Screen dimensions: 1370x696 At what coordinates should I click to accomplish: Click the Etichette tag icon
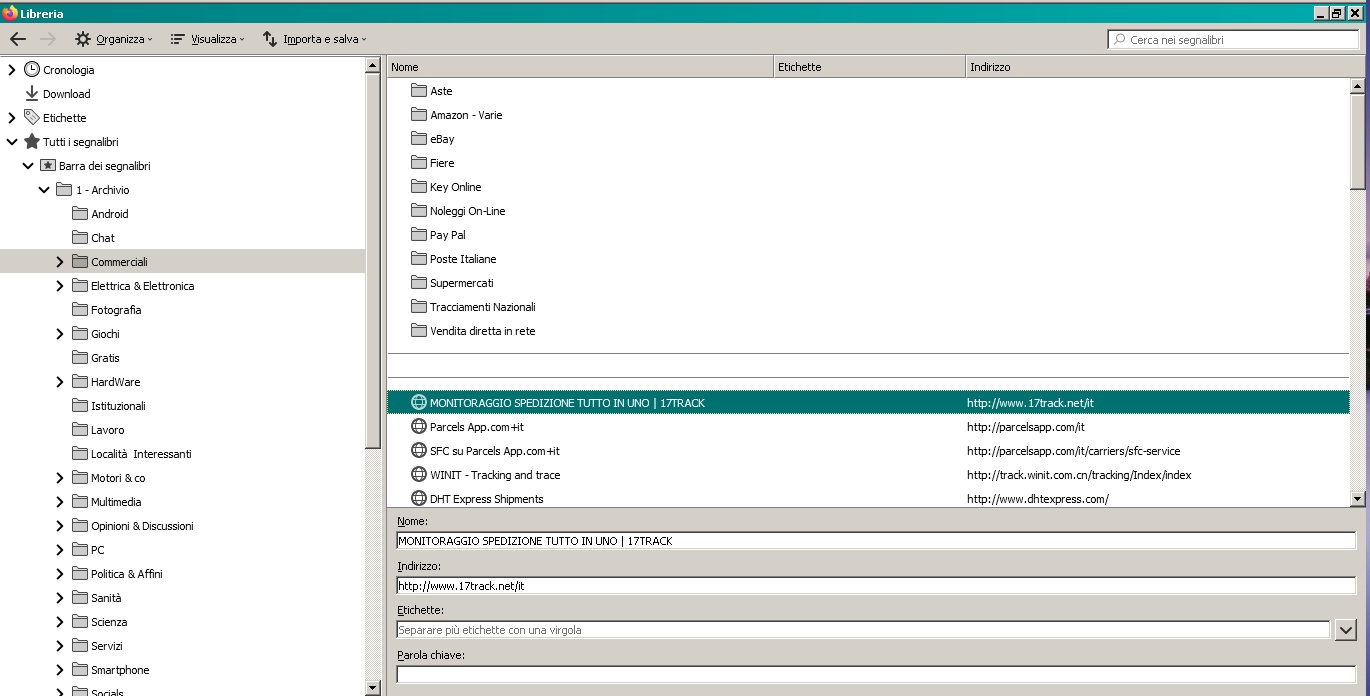tap(32, 118)
